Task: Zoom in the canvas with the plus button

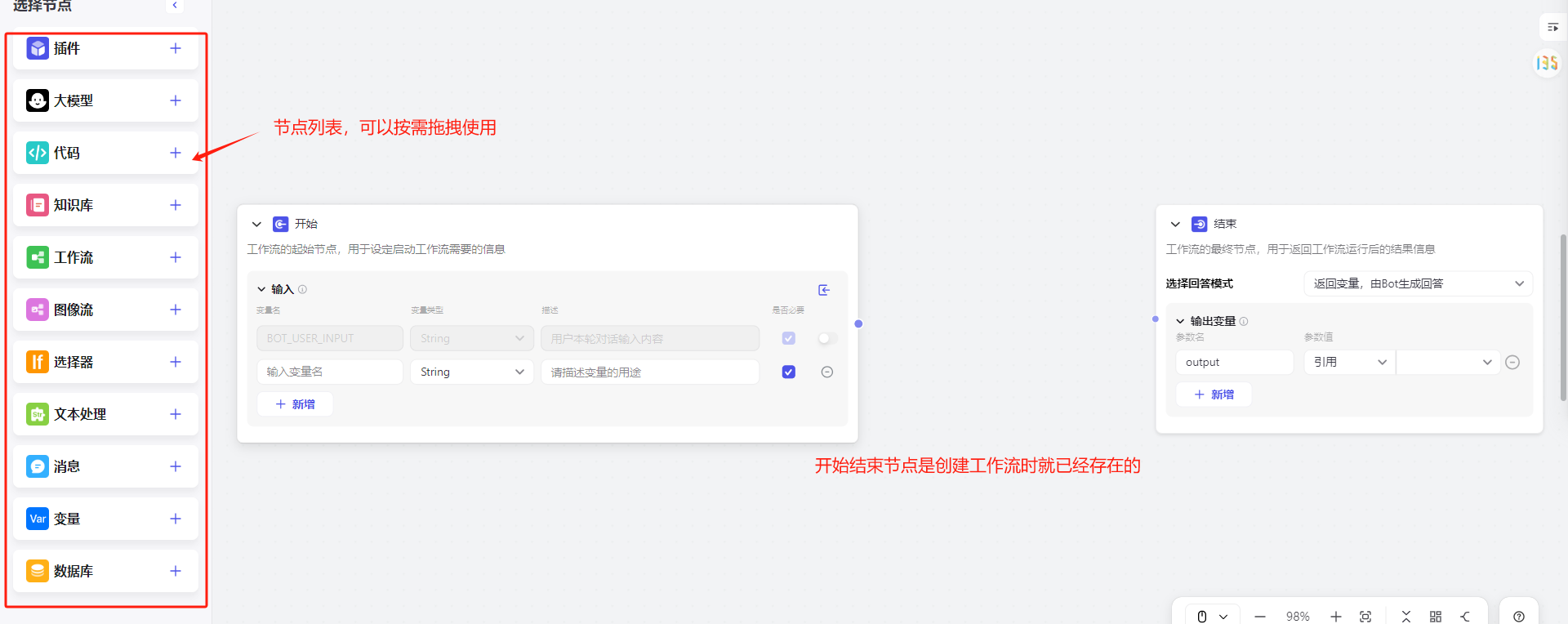Action: (1335, 617)
